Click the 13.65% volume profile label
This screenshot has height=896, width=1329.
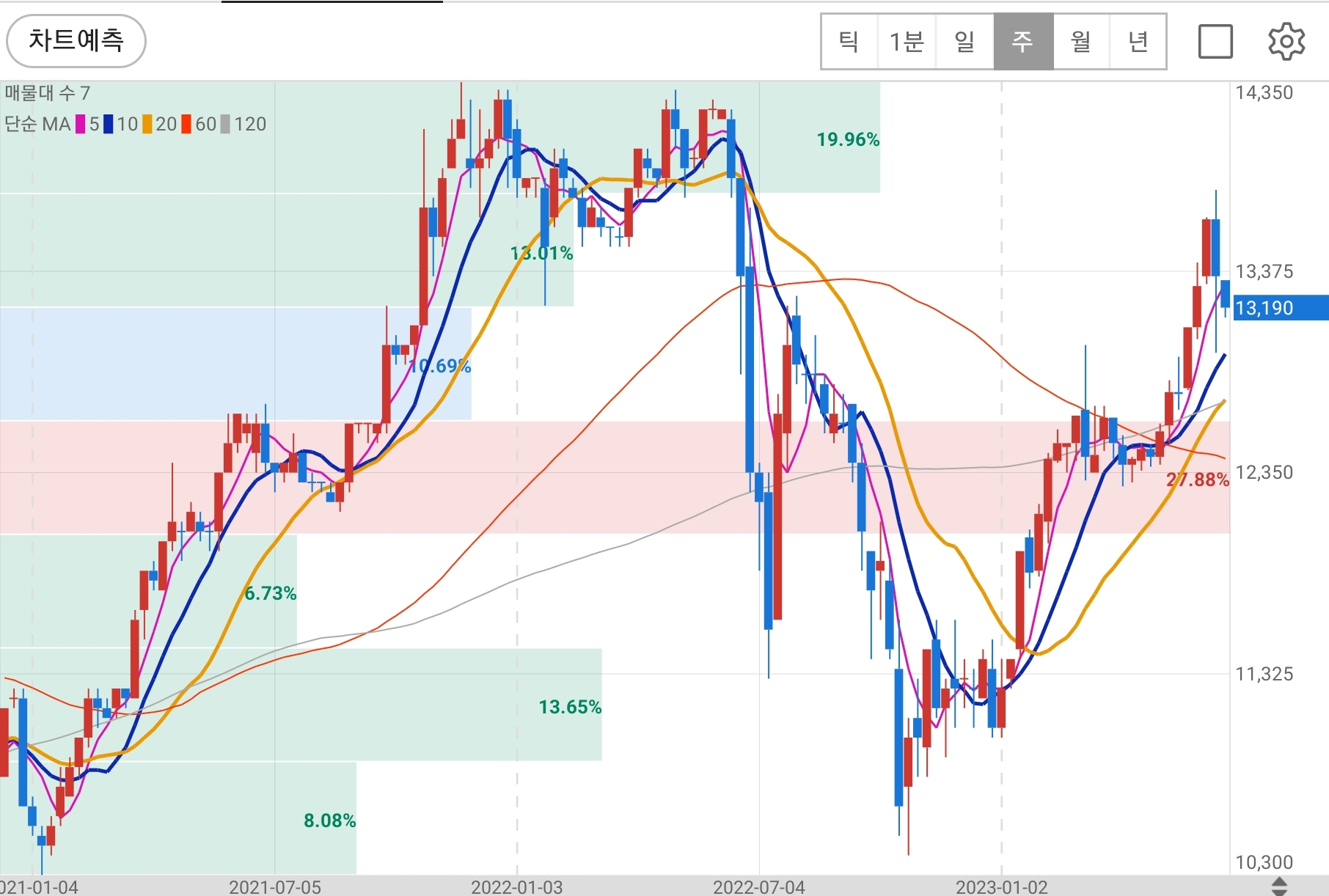(570, 707)
